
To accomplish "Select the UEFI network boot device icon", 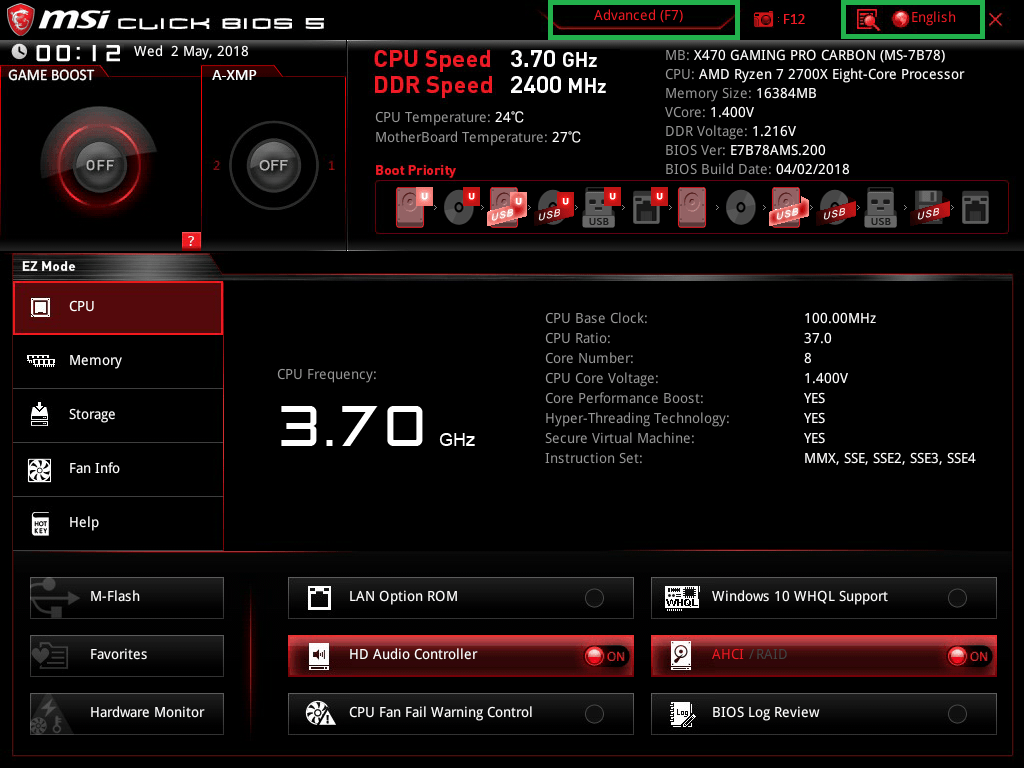I will tap(648, 207).
